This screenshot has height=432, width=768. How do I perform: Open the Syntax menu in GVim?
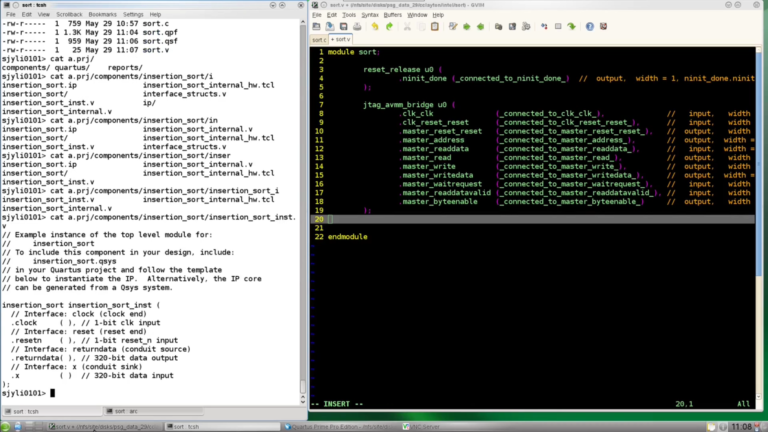coord(370,15)
